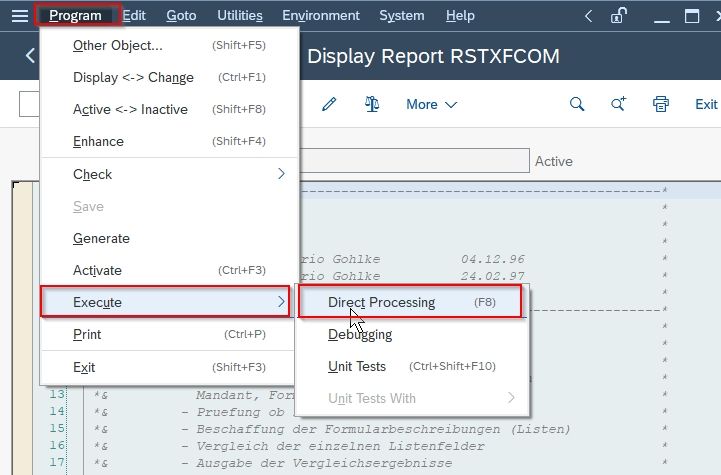Screen dimensions: 721x475
Task: Select Unit Tests in Execute submenu
Action: click(412, 366)
